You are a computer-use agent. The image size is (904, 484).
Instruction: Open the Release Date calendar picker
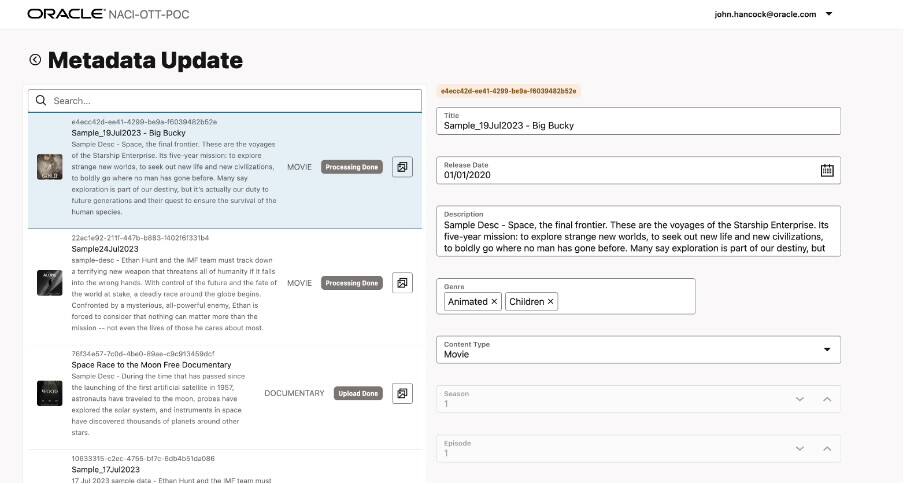click(x=827, y=170)
